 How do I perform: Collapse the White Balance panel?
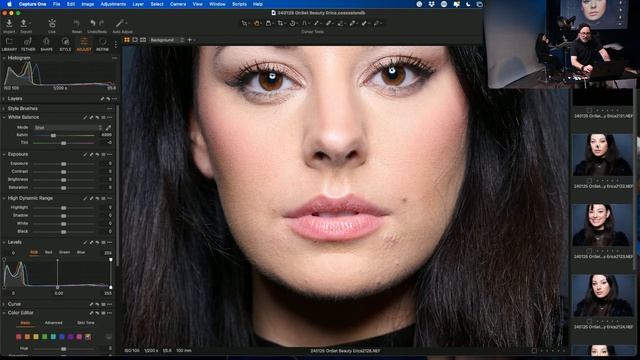[x=4, y=118]
